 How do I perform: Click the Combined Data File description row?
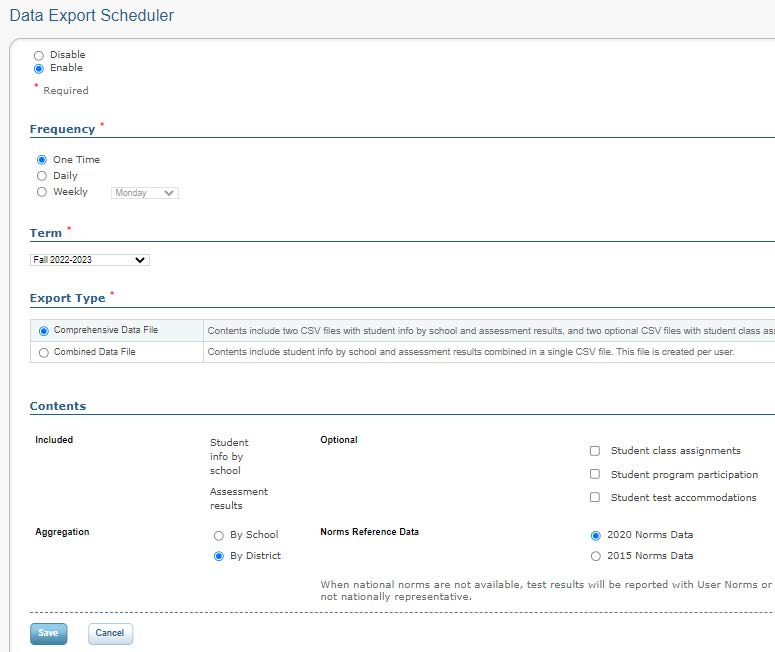(x=470, y=352)
